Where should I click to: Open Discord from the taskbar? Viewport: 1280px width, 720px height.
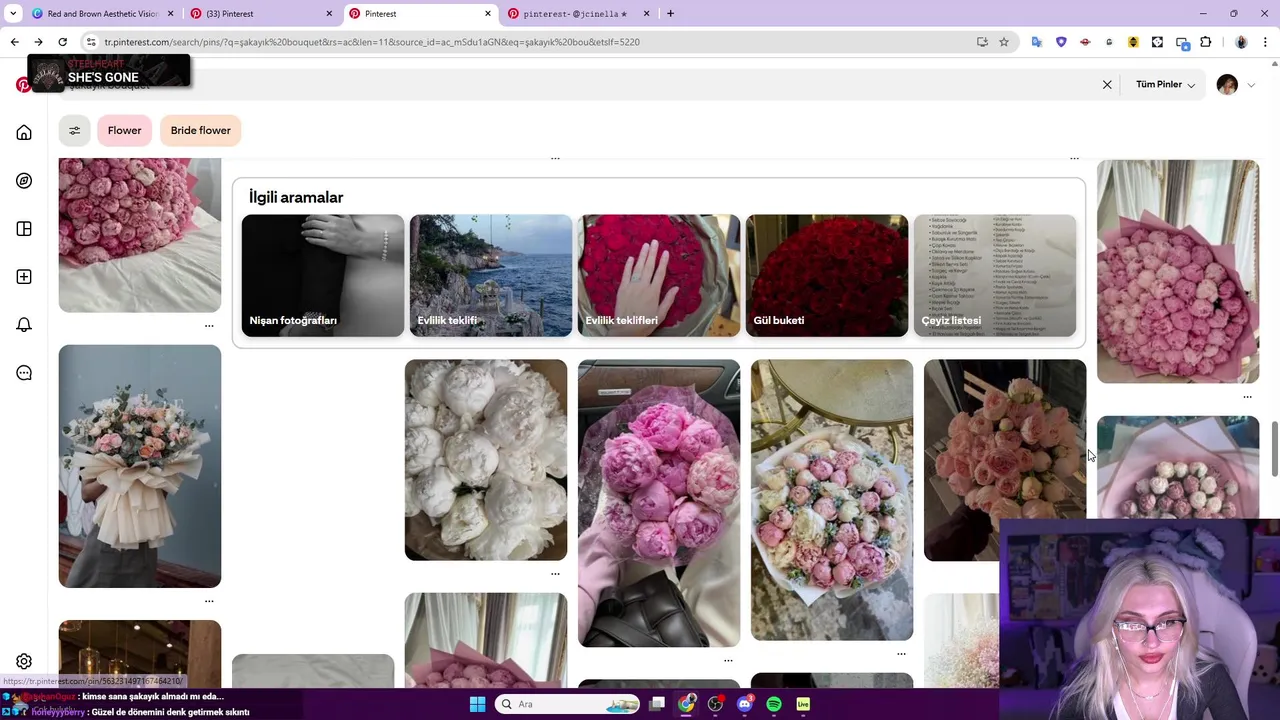coord(744,704)
